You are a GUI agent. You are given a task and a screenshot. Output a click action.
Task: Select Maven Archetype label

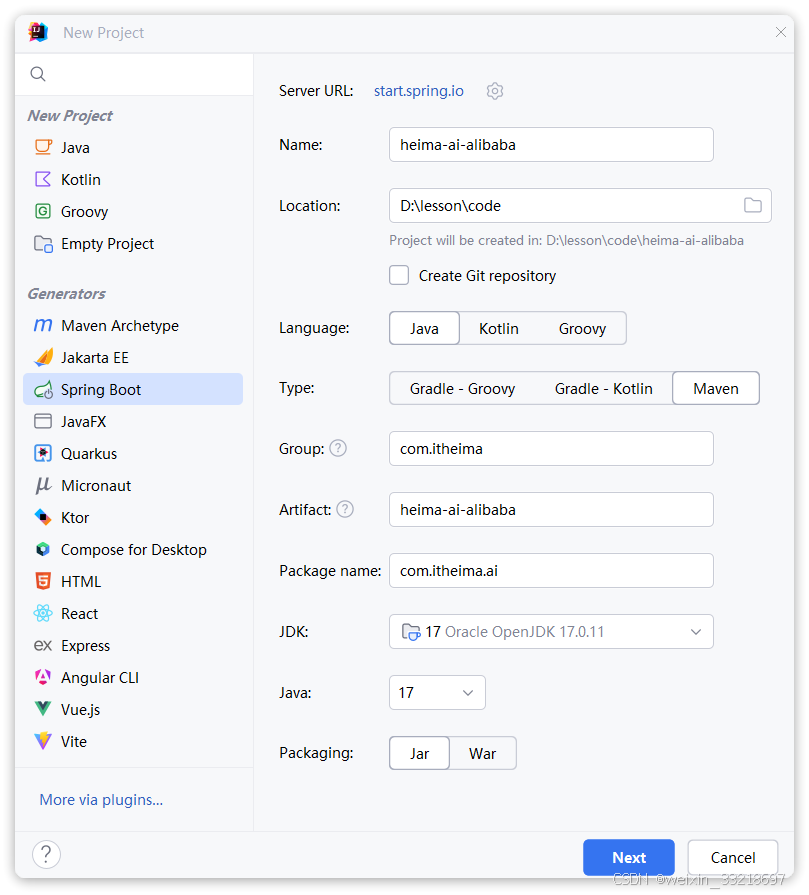coord(120,326)
